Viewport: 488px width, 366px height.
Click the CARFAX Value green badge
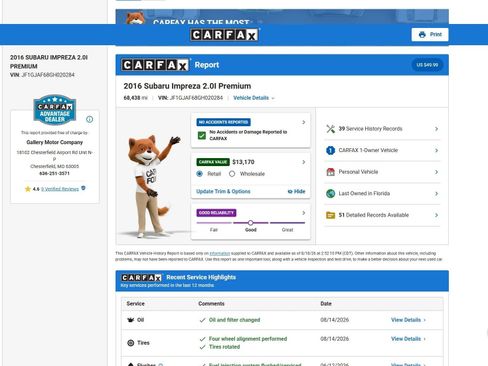coord(213,162)
